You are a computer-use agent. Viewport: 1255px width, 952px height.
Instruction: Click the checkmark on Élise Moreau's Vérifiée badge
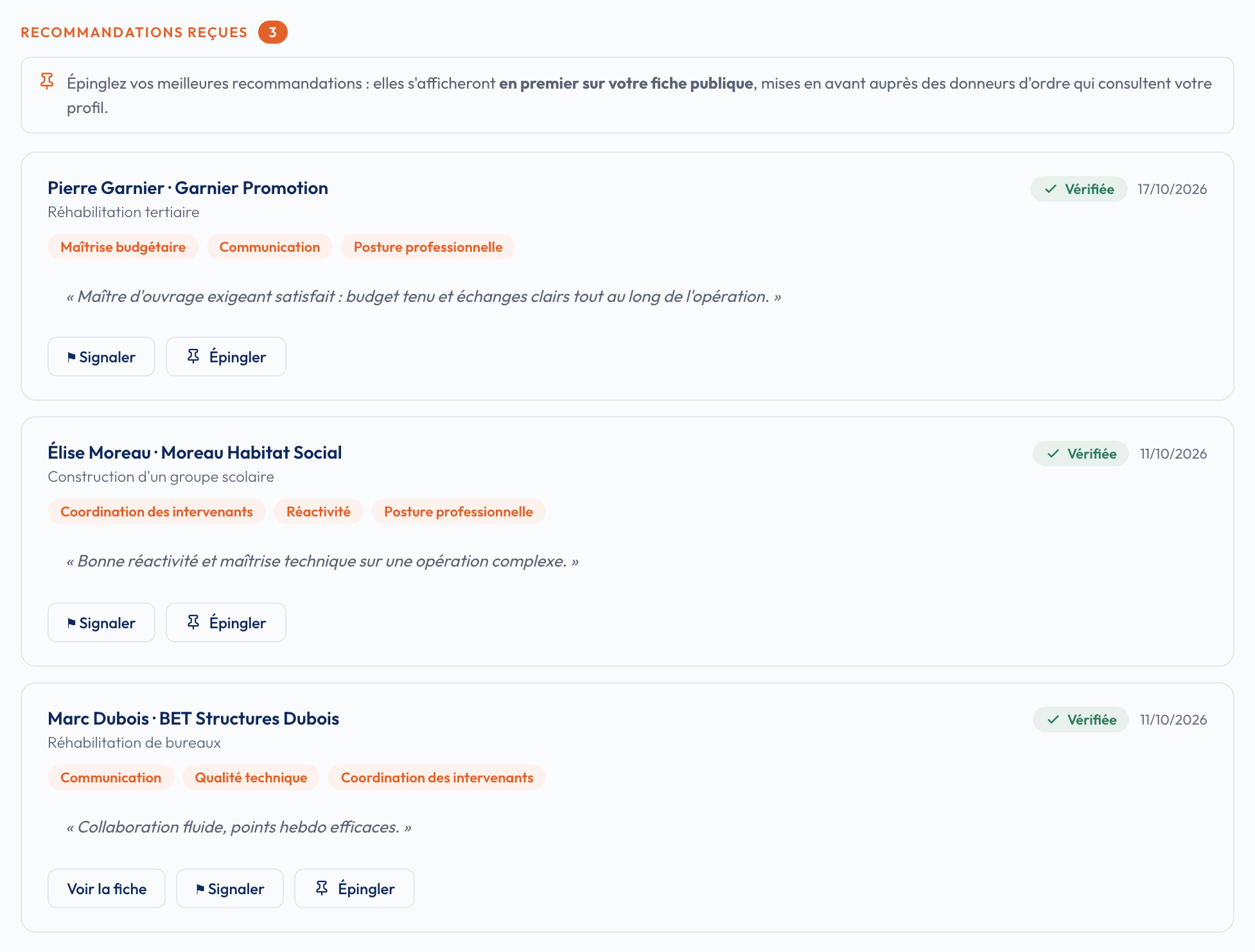click(1053, 454)
